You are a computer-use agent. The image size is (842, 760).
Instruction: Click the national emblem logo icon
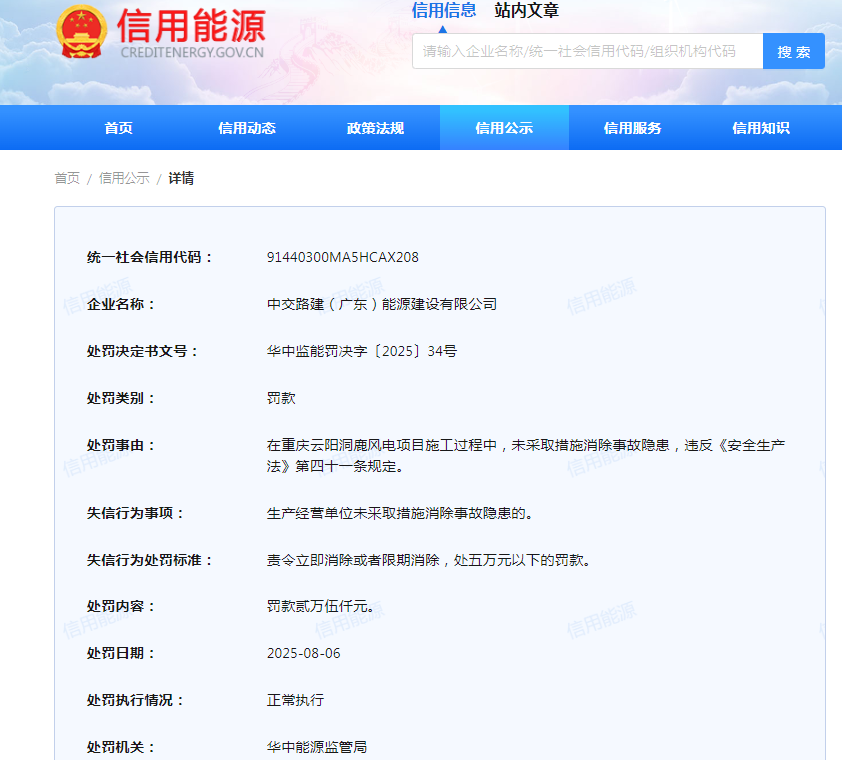[x=82, y=32]
